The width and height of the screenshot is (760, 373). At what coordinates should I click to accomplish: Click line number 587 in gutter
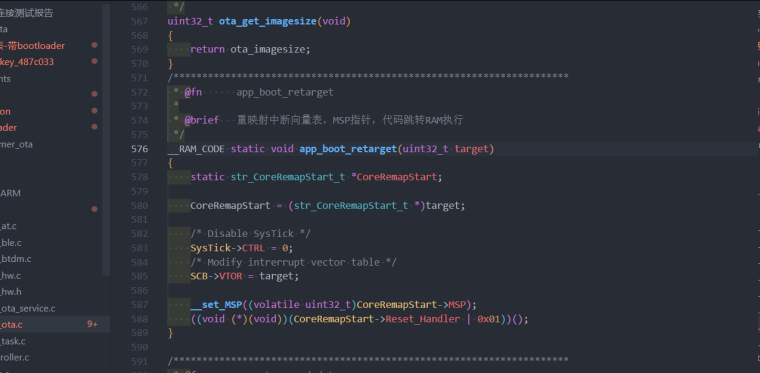(140, 305)
